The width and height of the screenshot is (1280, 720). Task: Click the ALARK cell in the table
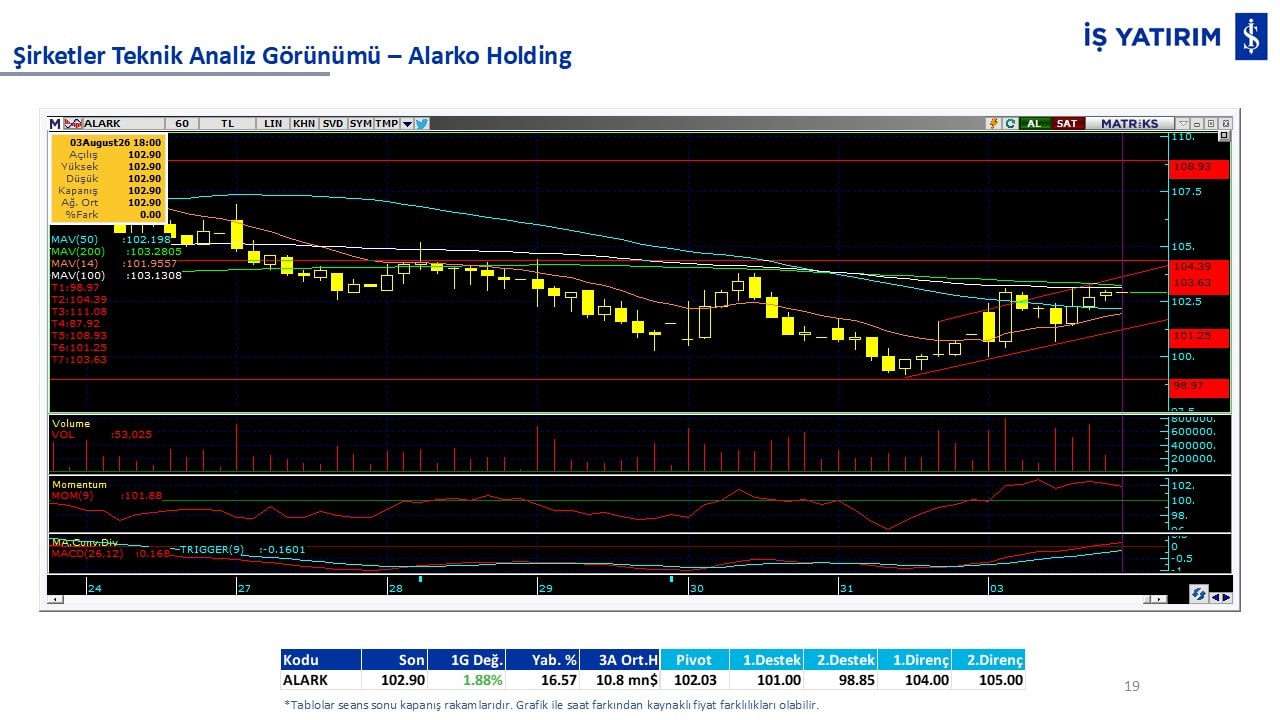coord(320,680)
